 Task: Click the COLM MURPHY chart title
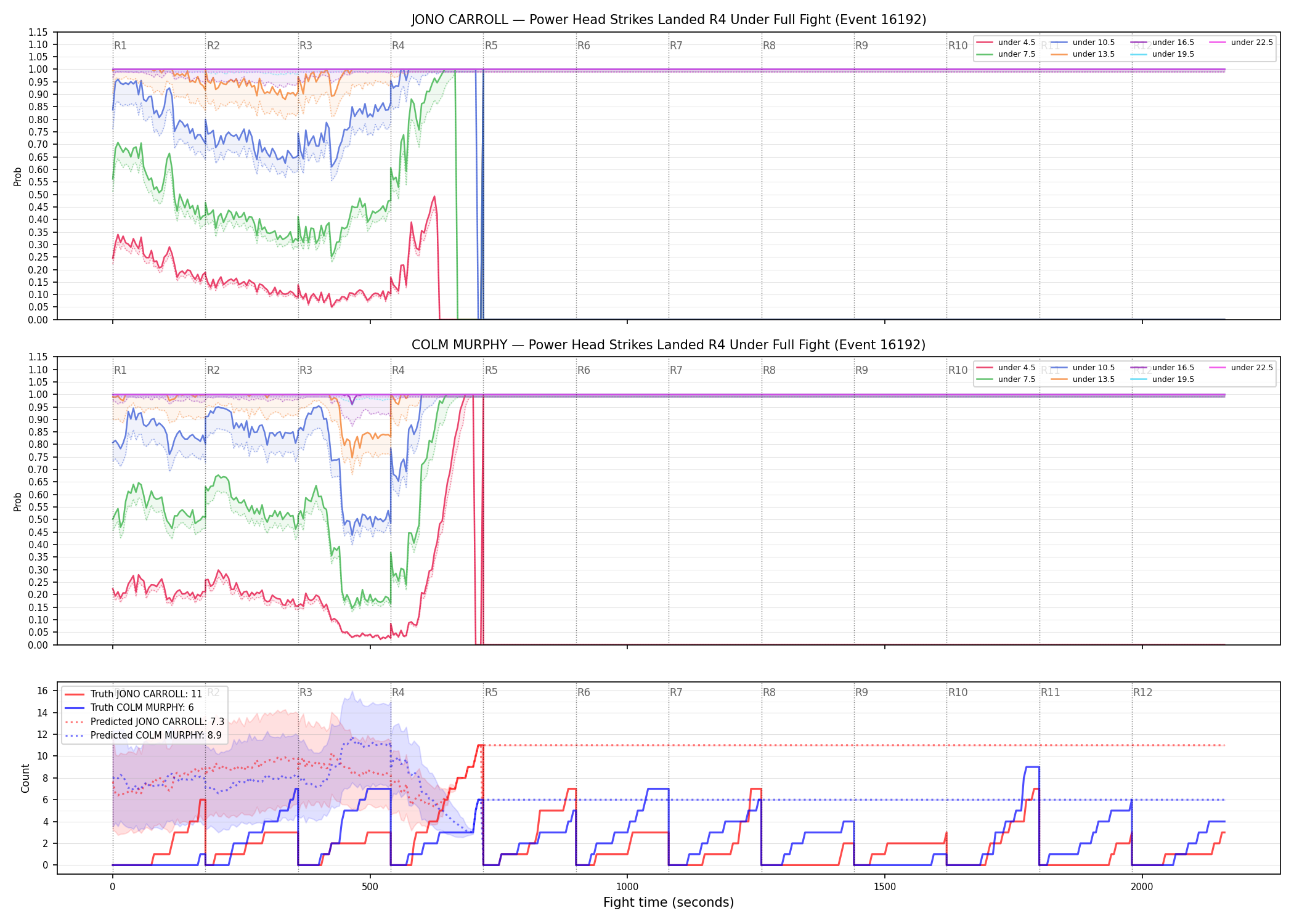pos(669,345)
